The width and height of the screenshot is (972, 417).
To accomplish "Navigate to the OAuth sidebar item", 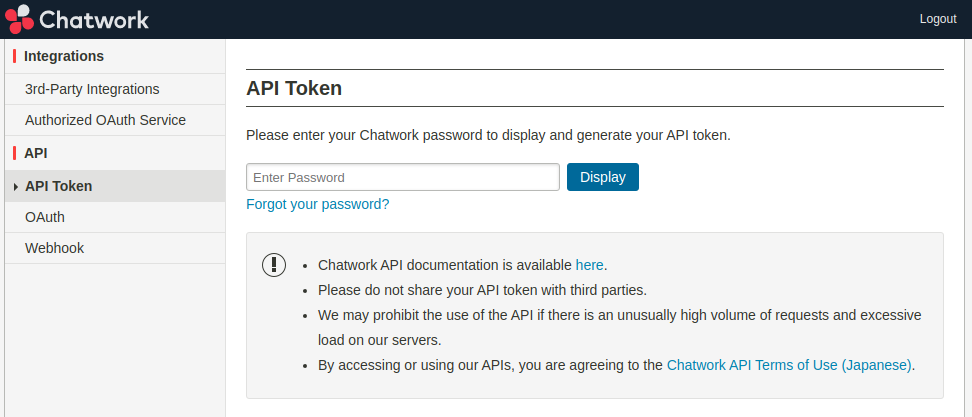I will coord(45,217).
